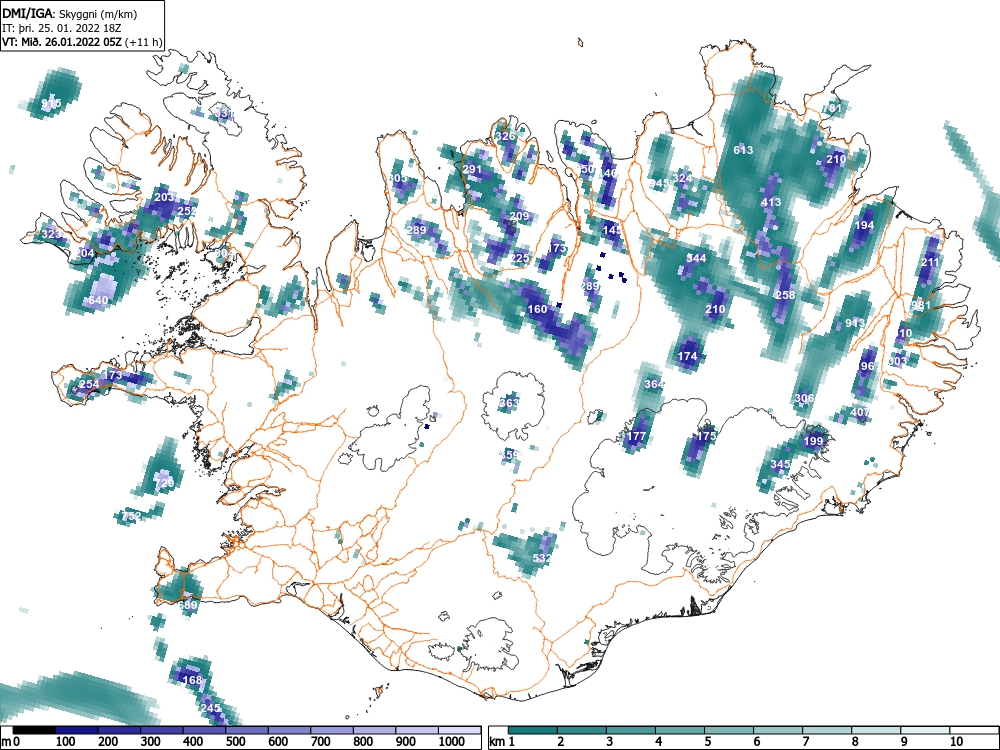Click the 168 value offshore southwest
1000x750 pixels.
pyautogui.click(x=192, y=680)
